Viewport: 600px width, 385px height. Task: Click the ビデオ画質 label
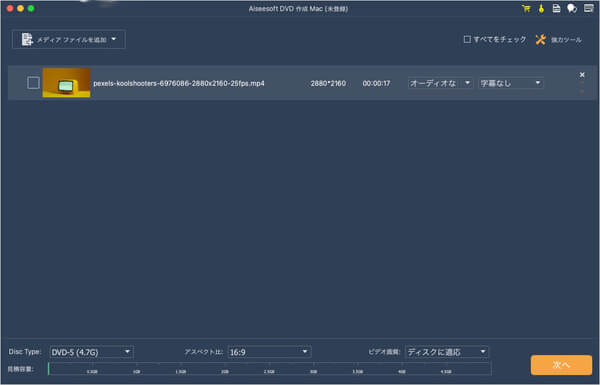point(384,352)
